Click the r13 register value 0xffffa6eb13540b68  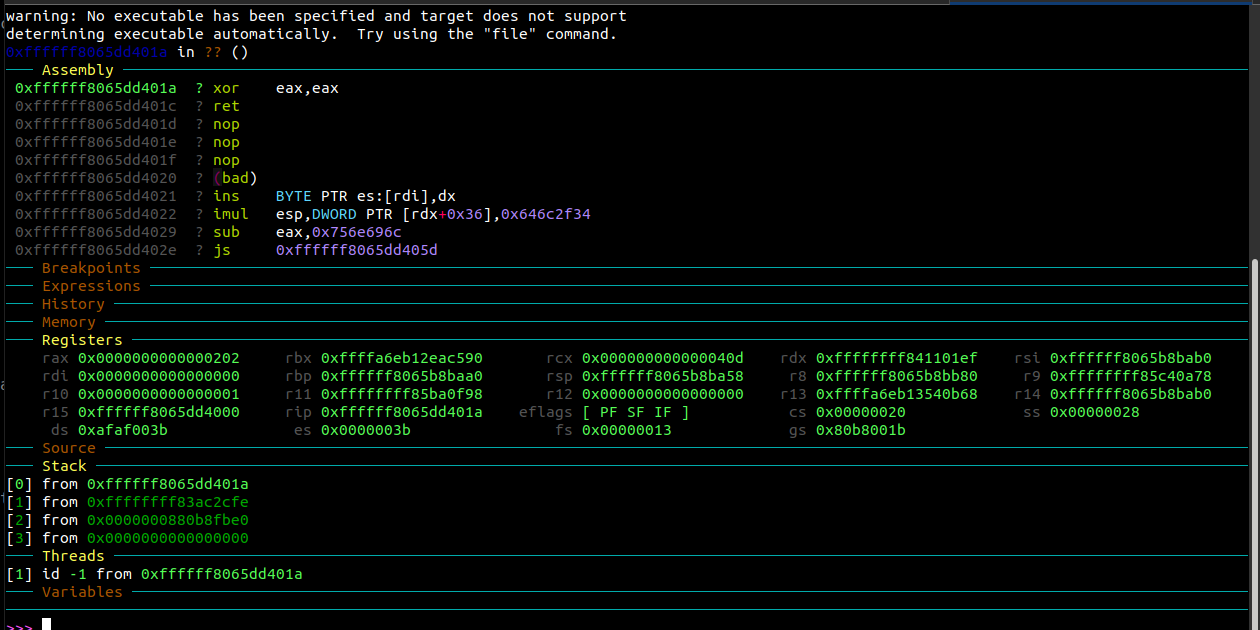tap(897, 394)
